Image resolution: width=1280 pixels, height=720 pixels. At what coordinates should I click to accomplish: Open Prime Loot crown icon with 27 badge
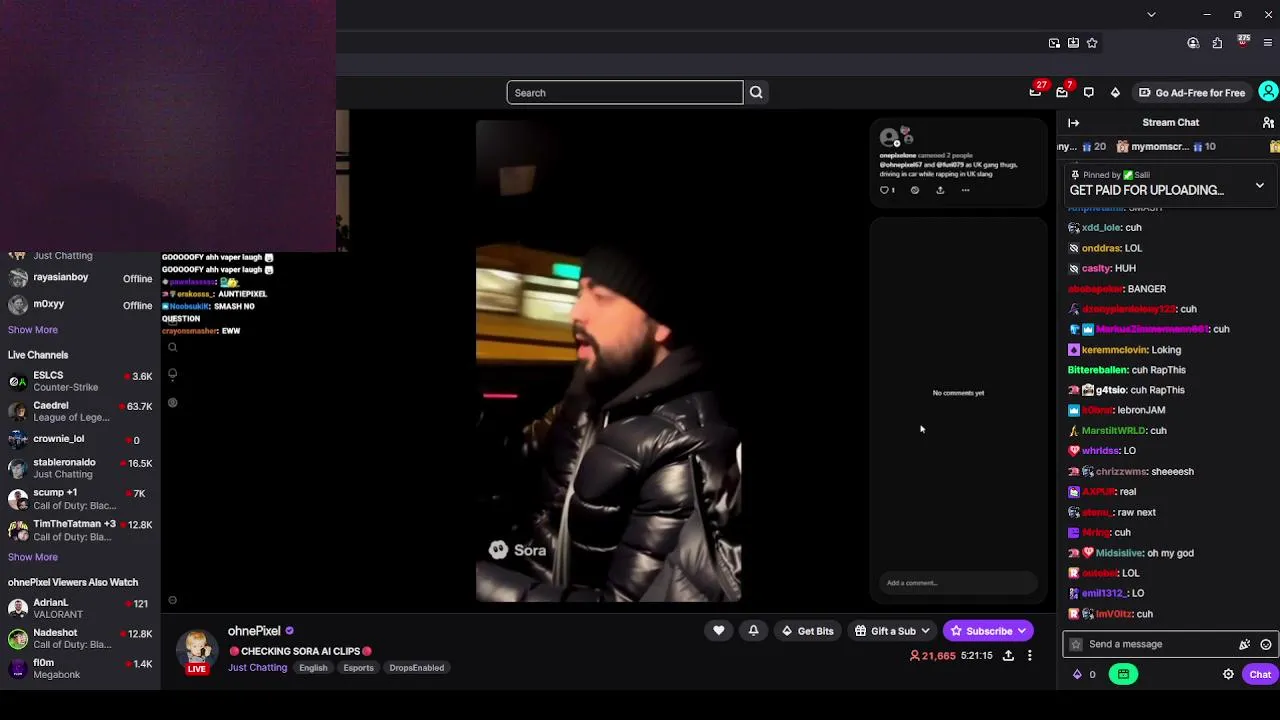[x=1036, y=92]
